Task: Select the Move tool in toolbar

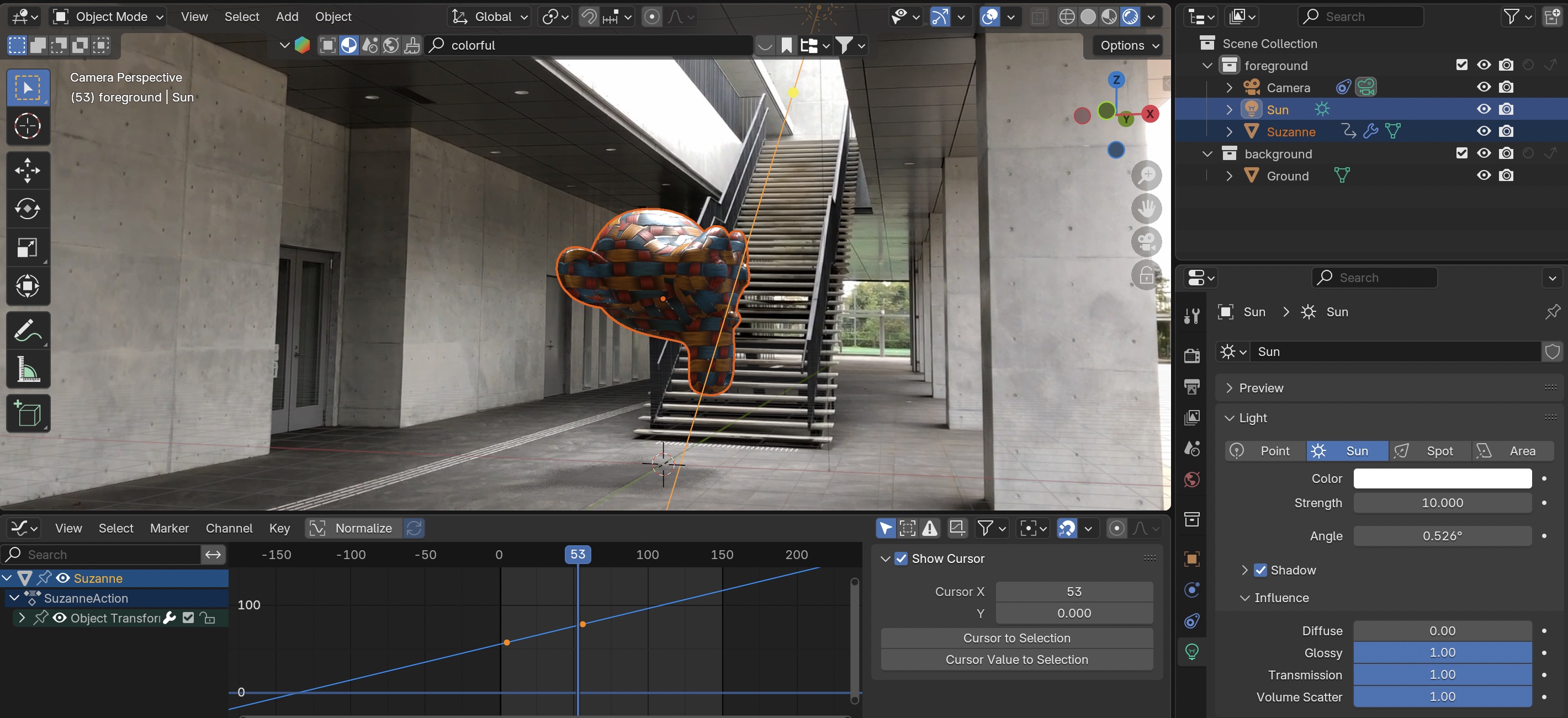Action: point(28,171)
